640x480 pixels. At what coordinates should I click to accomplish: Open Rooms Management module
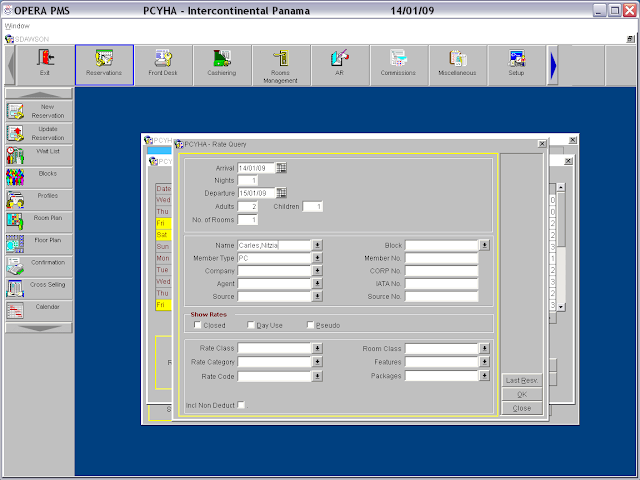coord(280,65)
